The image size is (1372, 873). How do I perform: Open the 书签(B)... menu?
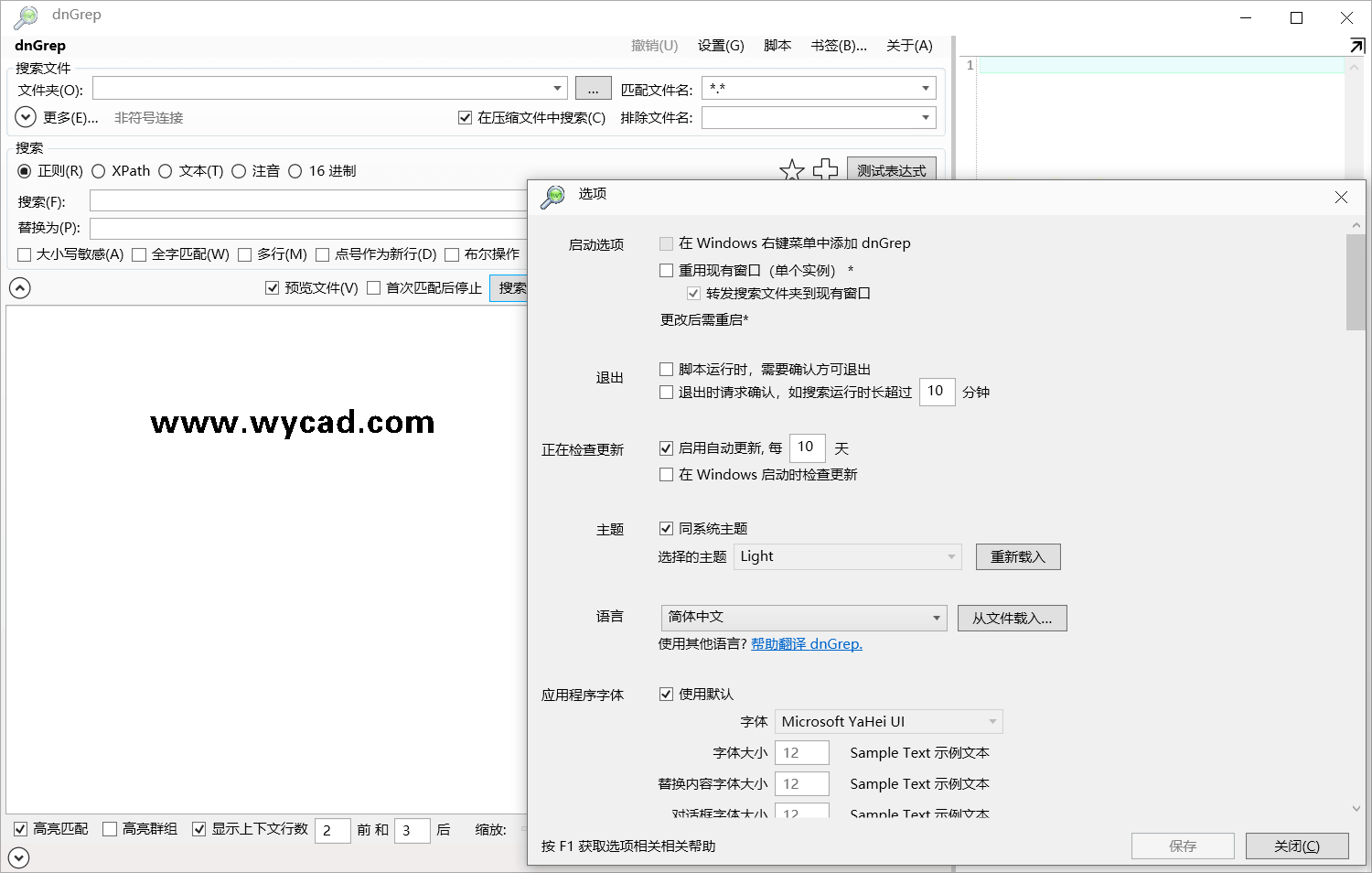[838, 45]
